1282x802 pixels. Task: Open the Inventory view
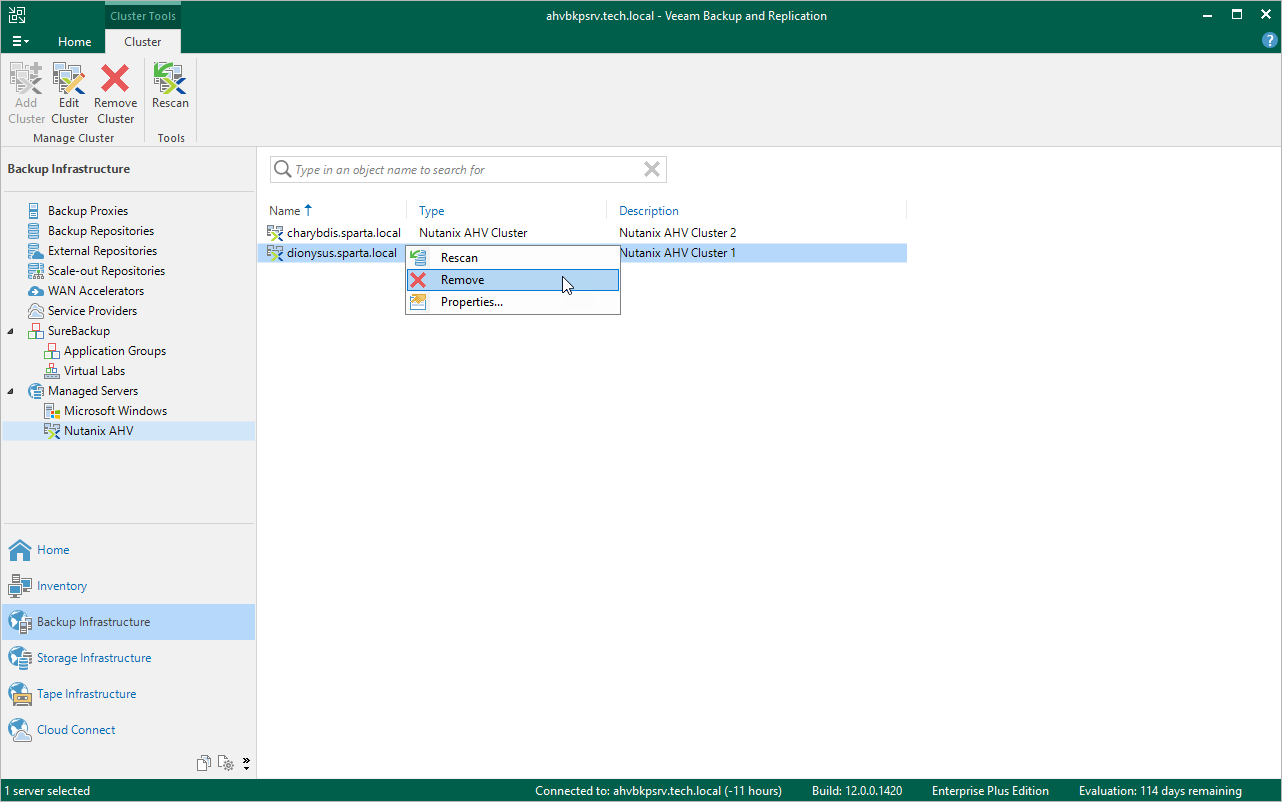128,586
